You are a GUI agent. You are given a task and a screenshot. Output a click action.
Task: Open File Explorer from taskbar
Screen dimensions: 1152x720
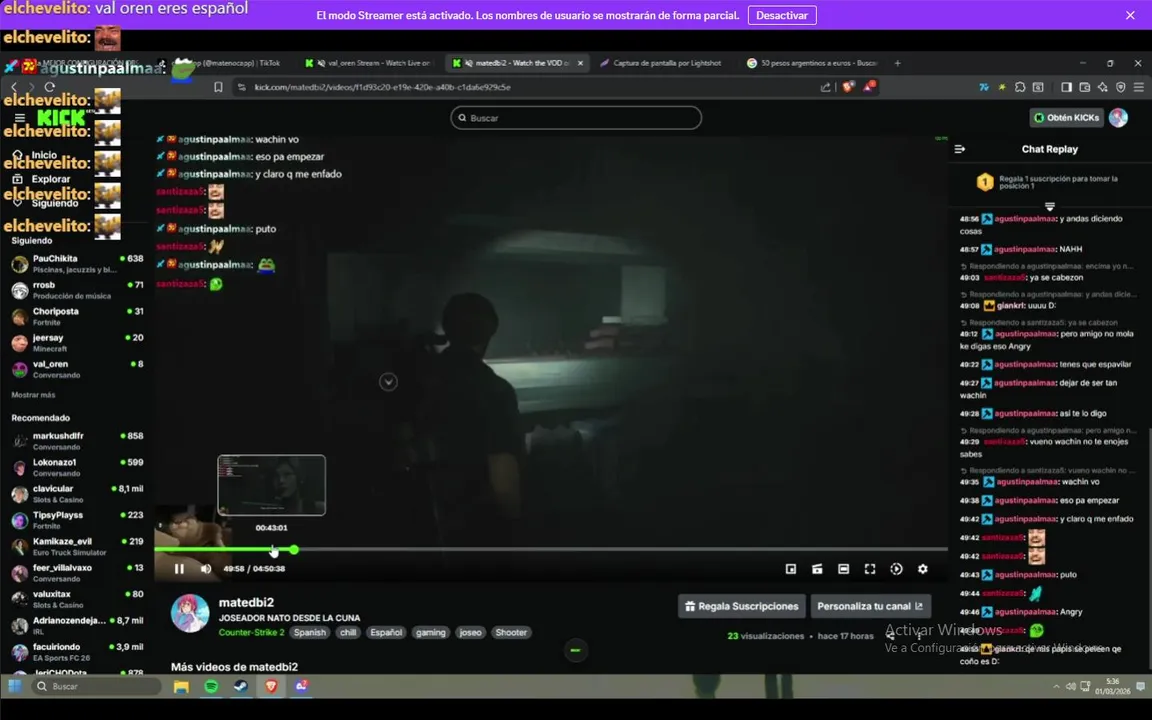tap(181, 686)
